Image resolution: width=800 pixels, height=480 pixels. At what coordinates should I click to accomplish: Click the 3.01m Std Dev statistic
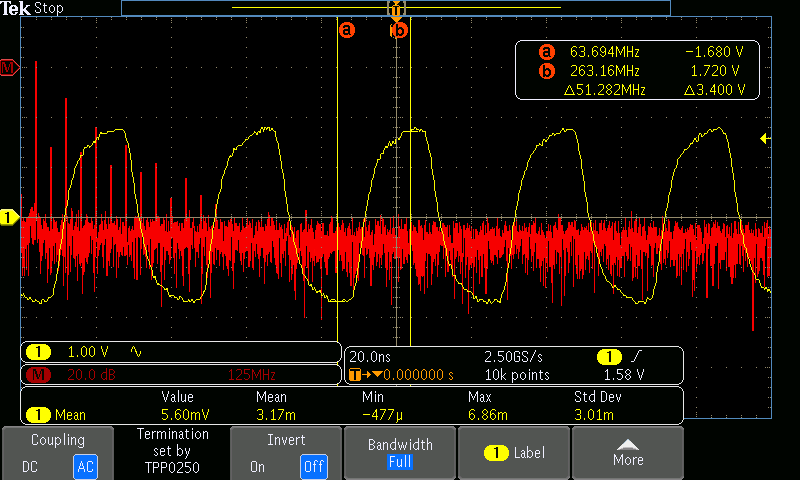[593, 415]
